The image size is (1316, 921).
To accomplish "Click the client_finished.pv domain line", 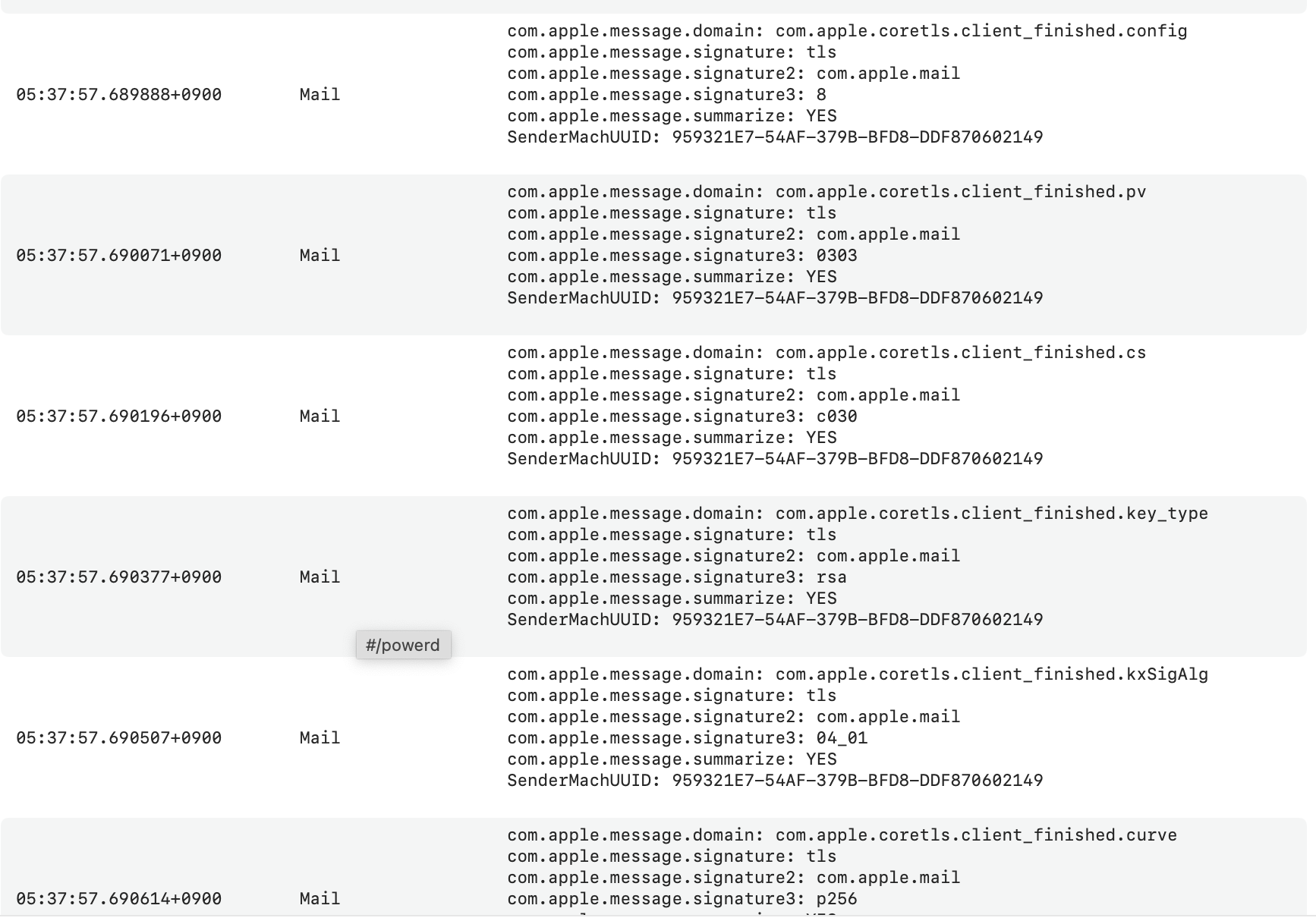I will click(x=826, y=192).
